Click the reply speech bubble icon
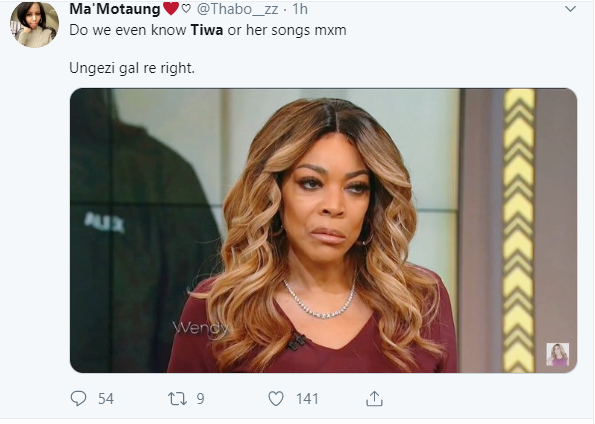Image resolution: width=595 pixels, height=424 pixels. pos(79,399)
